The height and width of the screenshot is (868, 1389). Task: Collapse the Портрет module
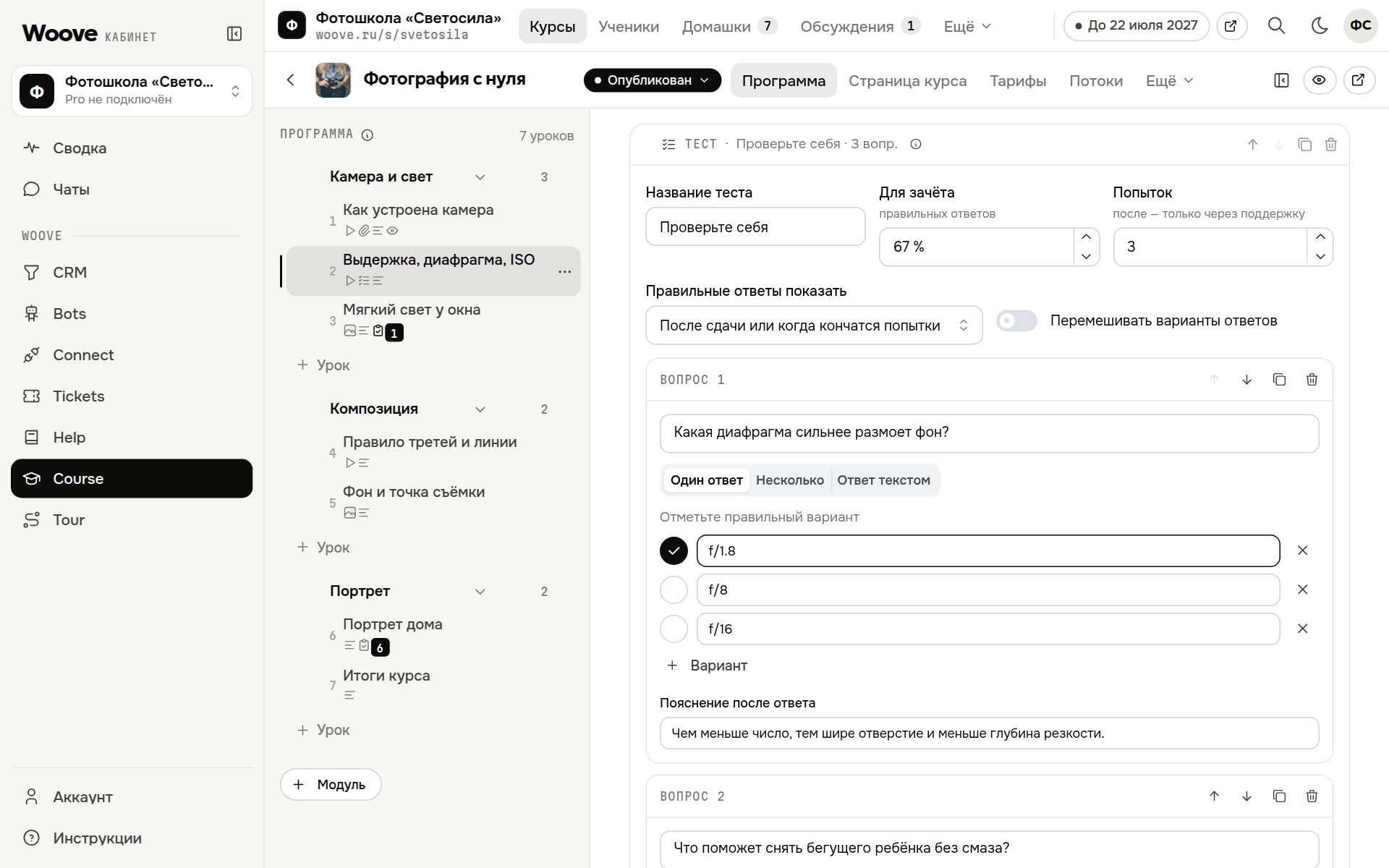(480, 592)
